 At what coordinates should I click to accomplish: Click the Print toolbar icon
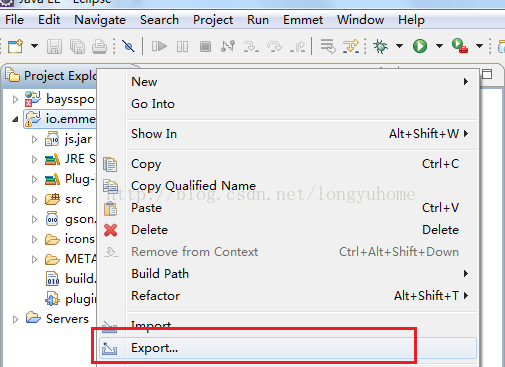click(x=99, y=46)
